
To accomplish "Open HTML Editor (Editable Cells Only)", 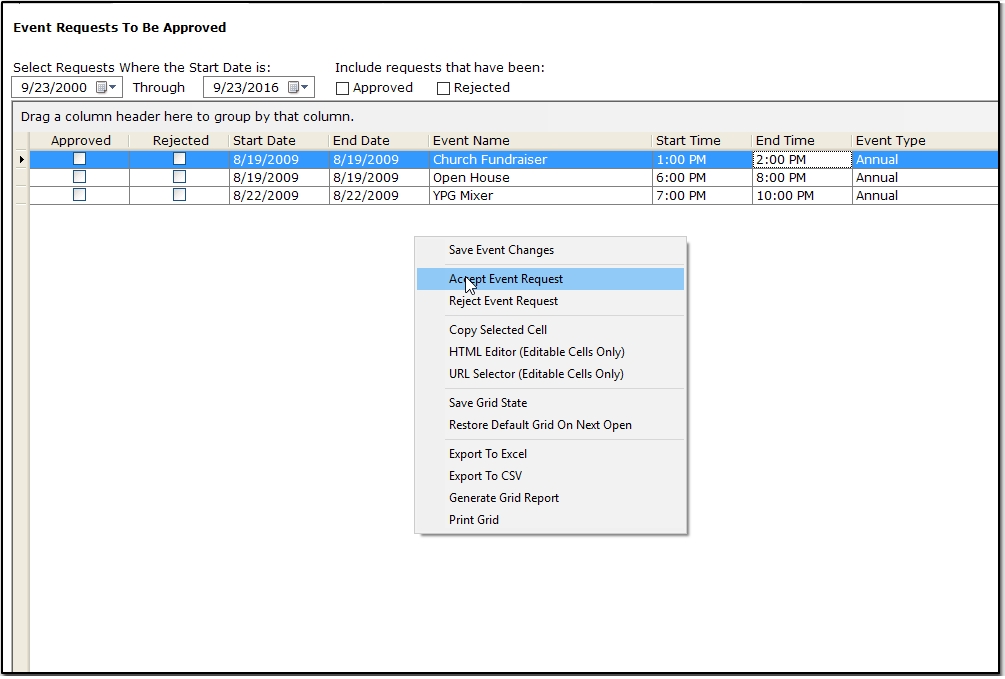I will coord(551,352).
